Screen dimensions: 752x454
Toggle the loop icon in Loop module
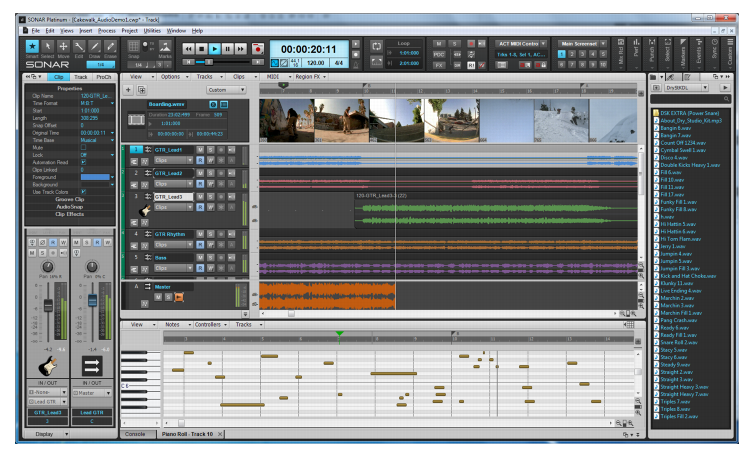[x=376, y=47]
